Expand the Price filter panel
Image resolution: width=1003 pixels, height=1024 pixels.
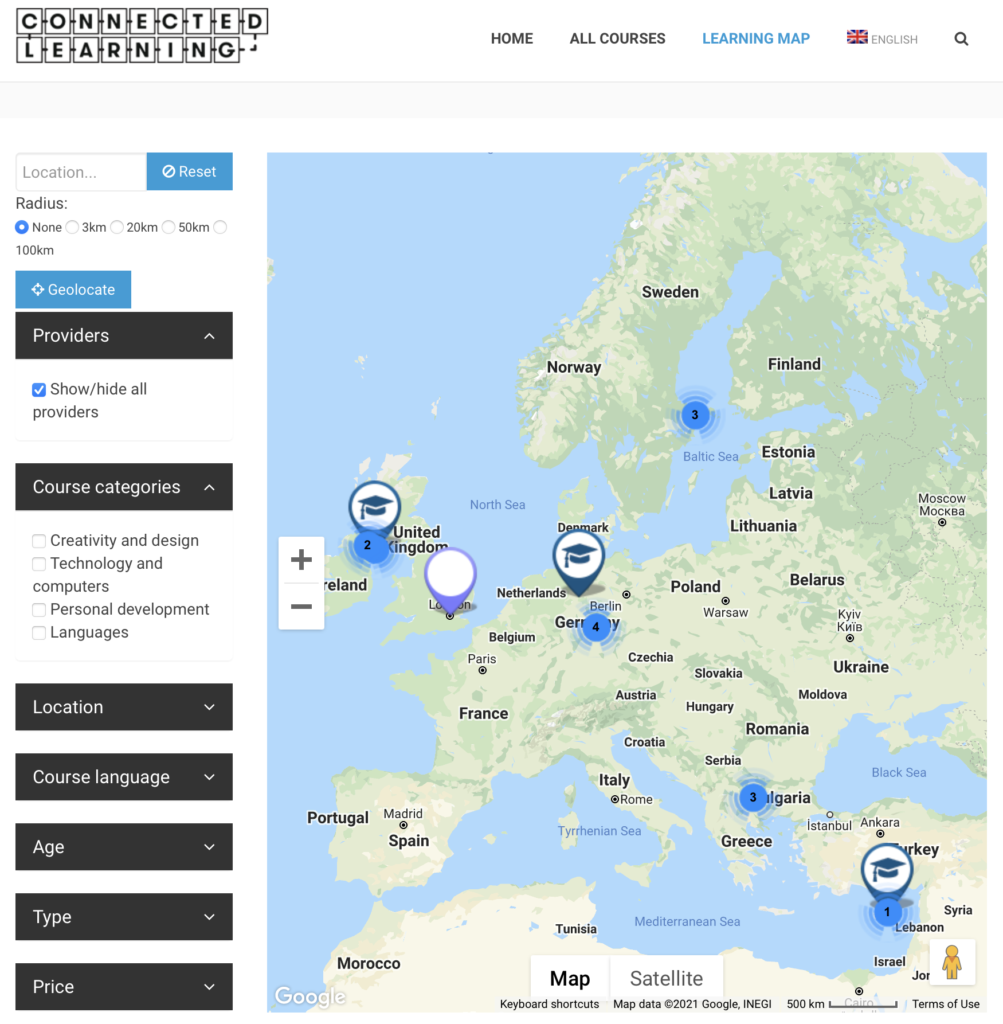124,987
